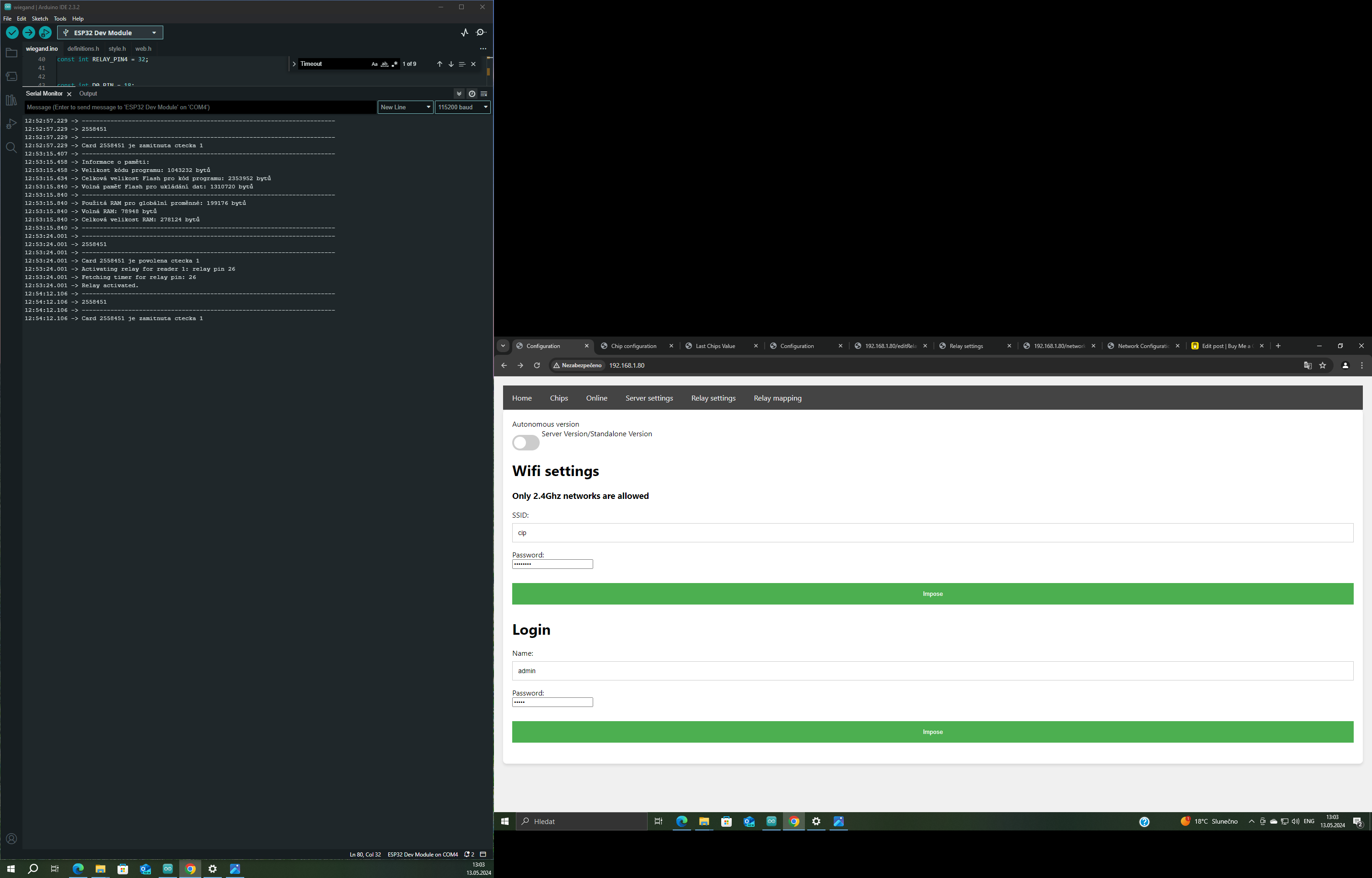Click the Nezabezpečeno security chip

(578, 365)
